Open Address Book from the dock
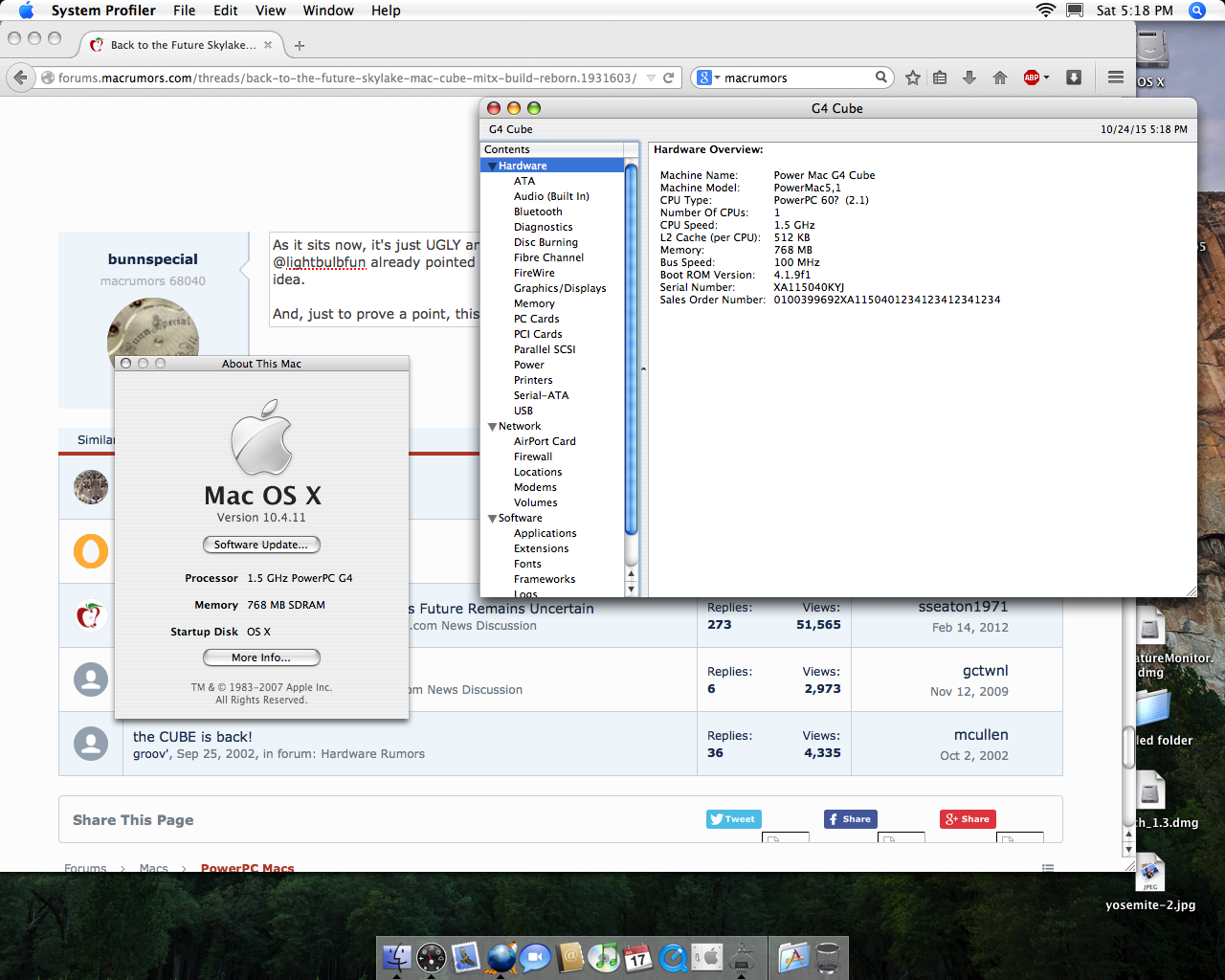The width and height of the screenshot is (1225, 980). [x=569, y=957]
